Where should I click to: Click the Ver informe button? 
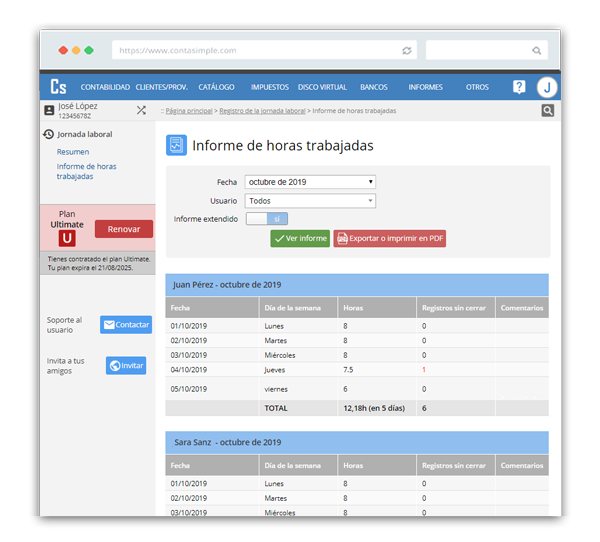click(300, 238)
